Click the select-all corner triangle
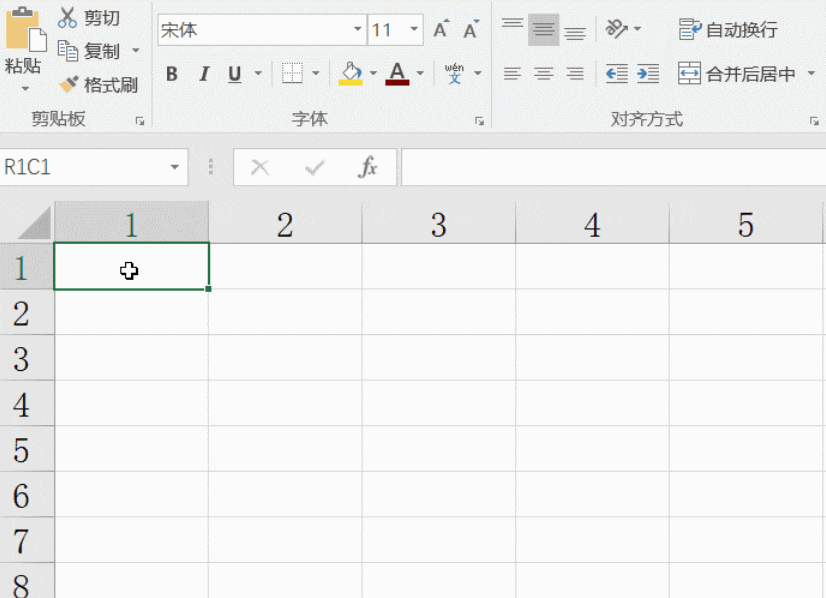Image resolution: width=826 pixels, height=598 pixels. [x=34, y=224]
